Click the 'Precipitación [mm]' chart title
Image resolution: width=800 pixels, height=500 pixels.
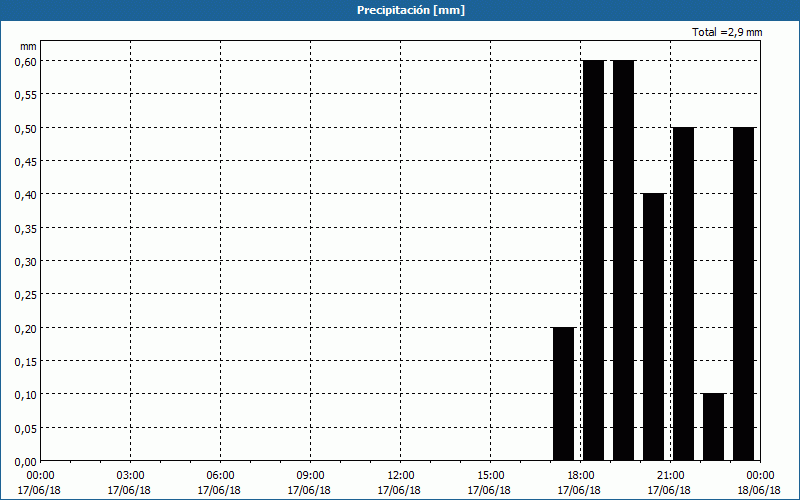[411, 10]
